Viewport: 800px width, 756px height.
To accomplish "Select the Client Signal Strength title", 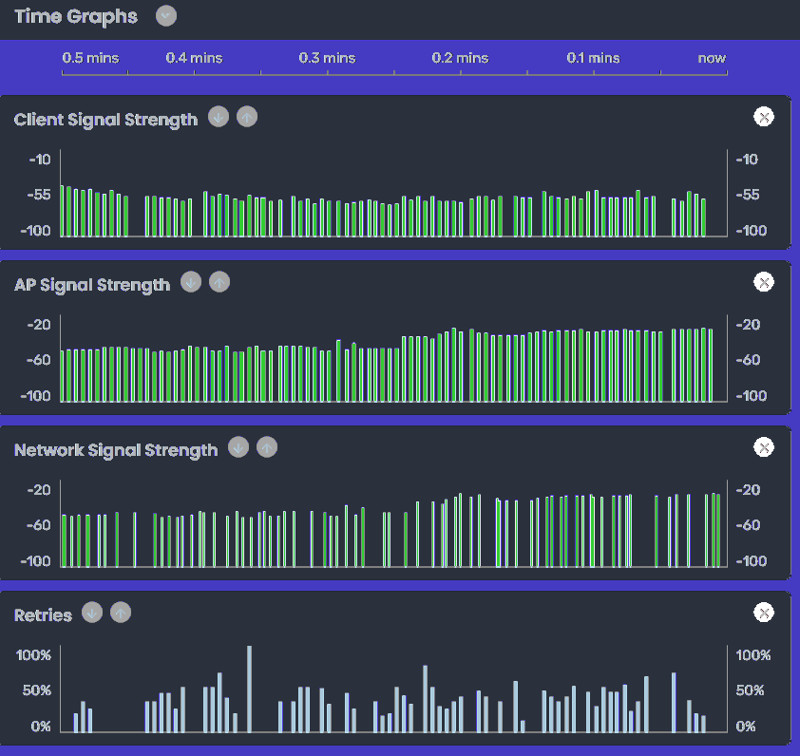I will 106,119.
